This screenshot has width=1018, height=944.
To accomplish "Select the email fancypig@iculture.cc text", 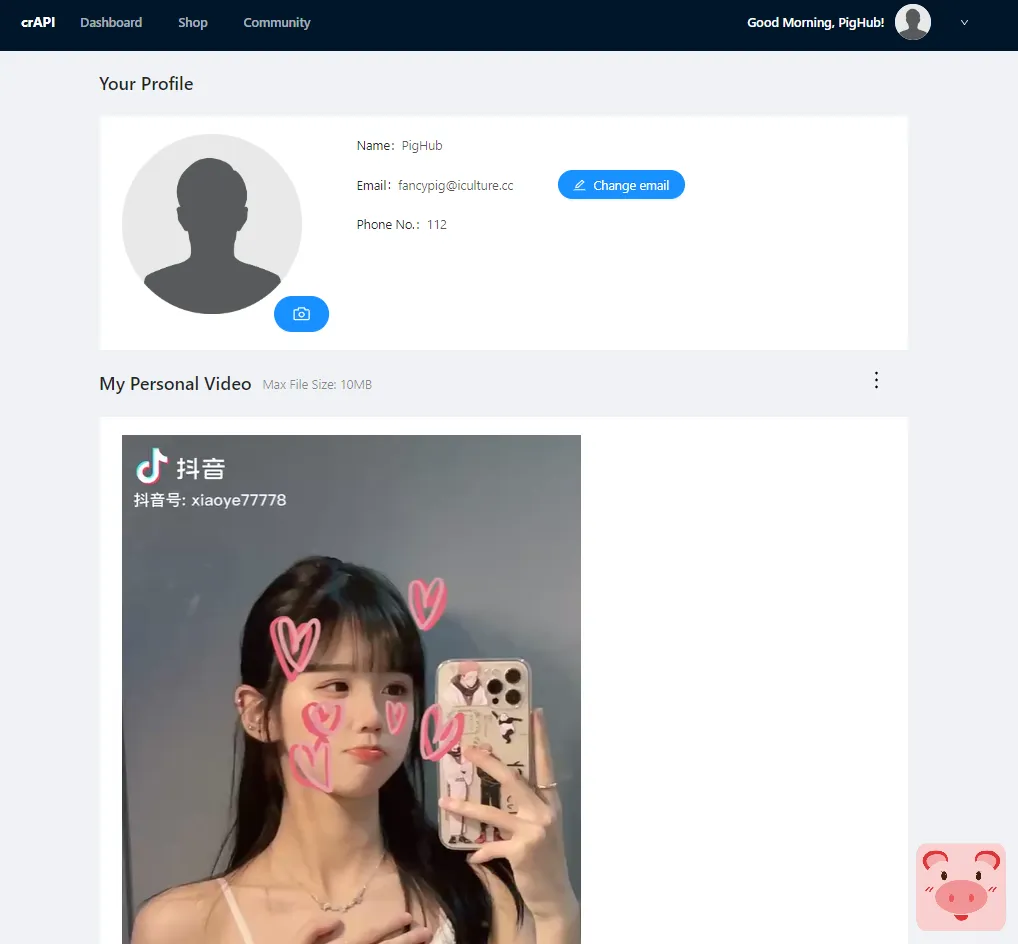I will (455, 186).
